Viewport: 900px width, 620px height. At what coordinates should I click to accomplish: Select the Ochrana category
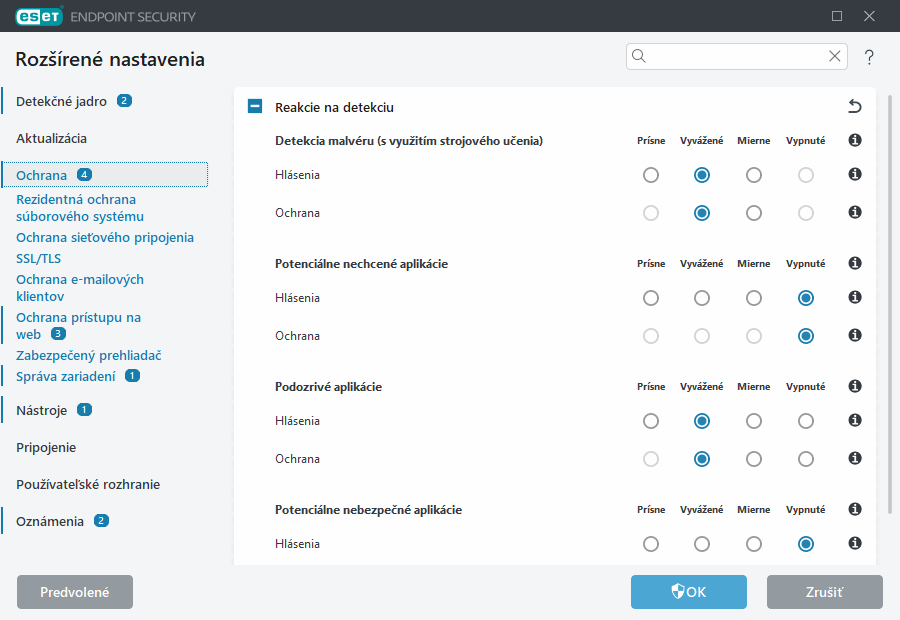pos(104,175)
